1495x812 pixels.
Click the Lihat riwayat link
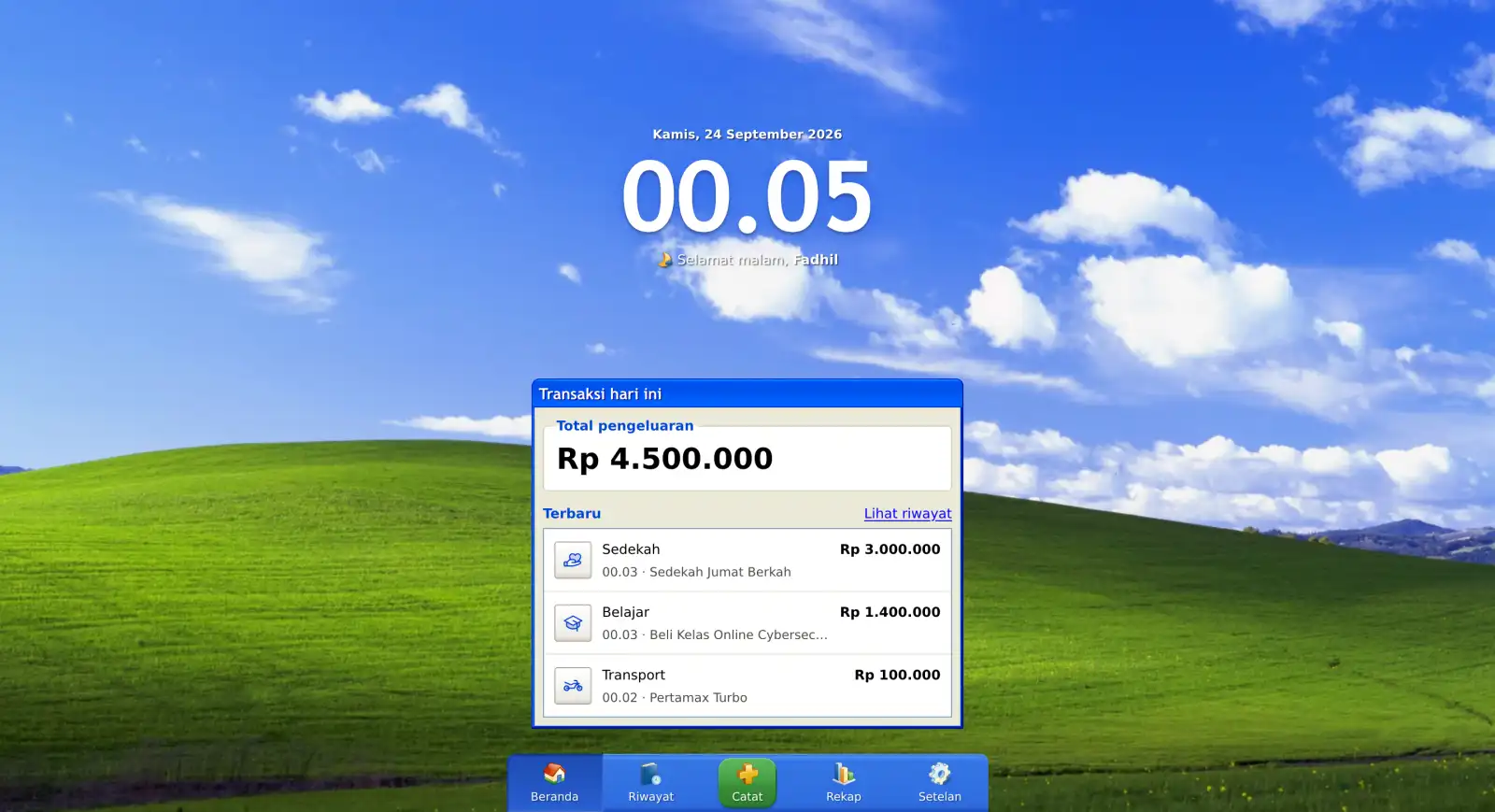pyautogui.click(x=907, y=513)
